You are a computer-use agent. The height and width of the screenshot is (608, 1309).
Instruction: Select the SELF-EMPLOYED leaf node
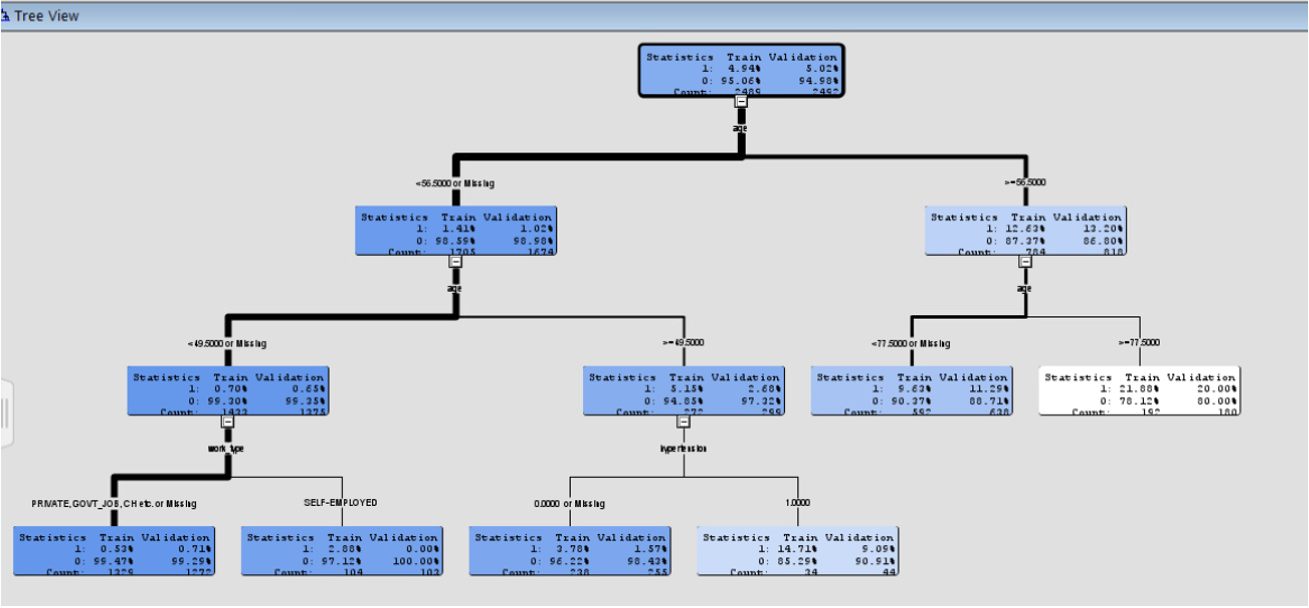pos(341,550)
